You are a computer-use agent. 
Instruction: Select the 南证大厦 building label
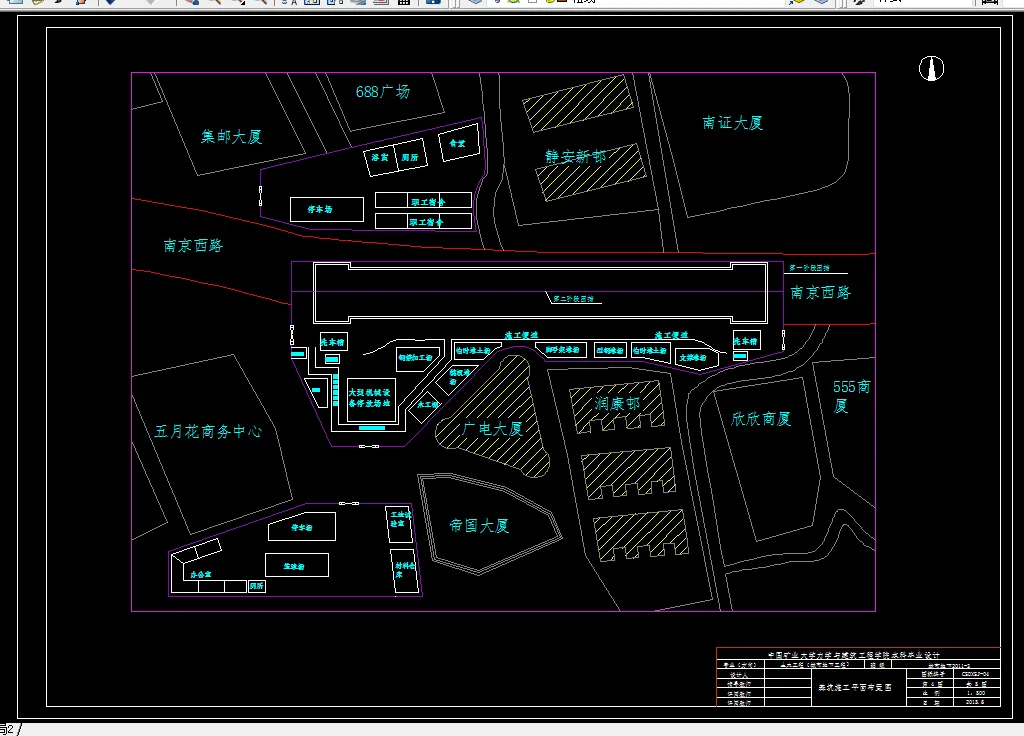(732, 123)
